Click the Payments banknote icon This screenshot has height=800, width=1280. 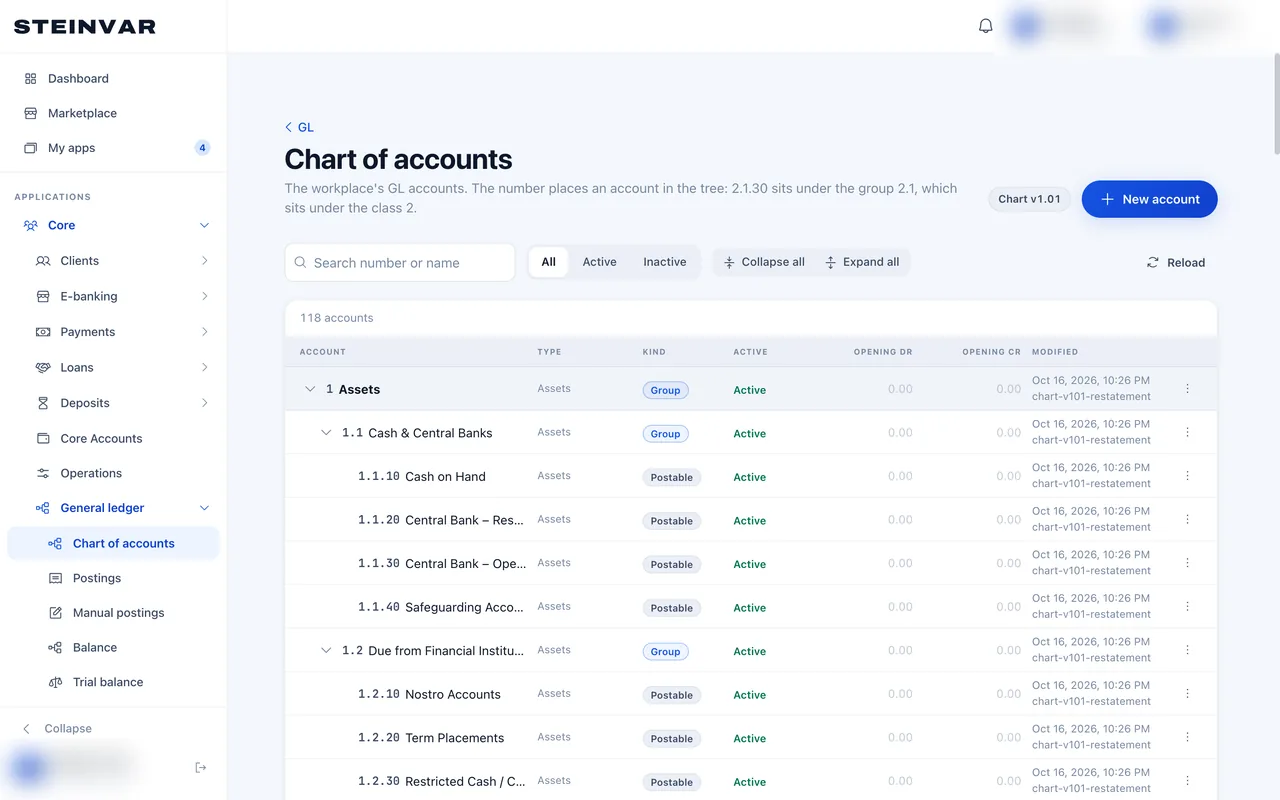pos(43,332)
